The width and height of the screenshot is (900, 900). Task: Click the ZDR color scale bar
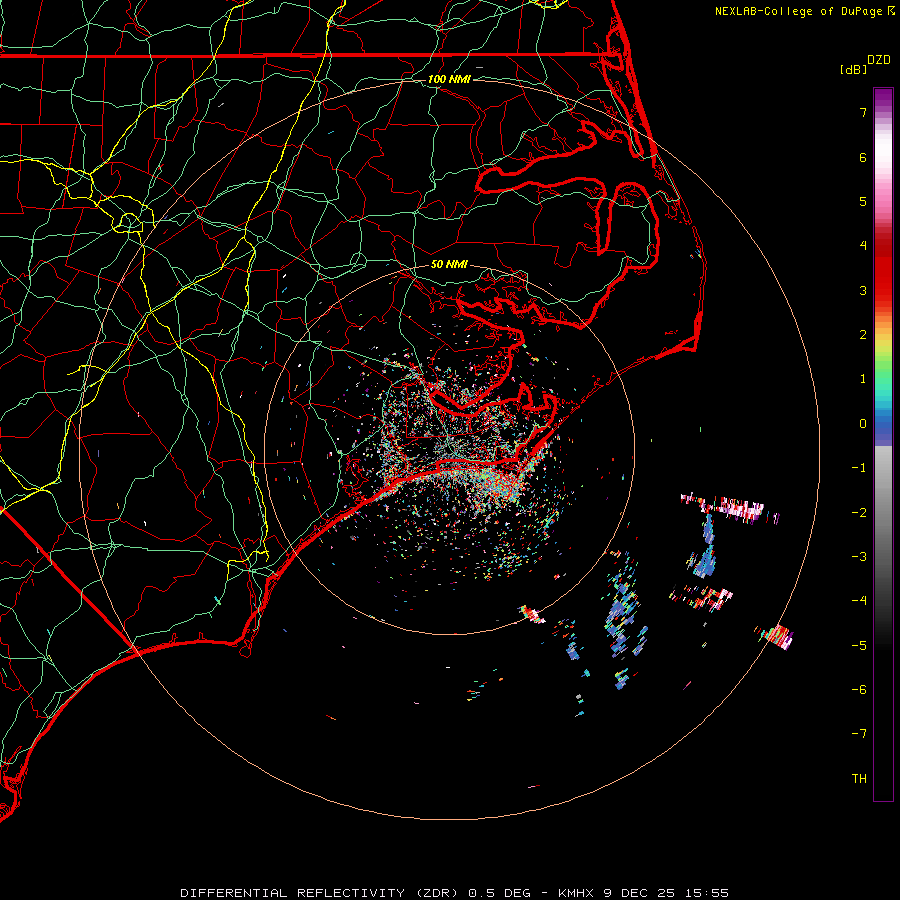point(883,444)
